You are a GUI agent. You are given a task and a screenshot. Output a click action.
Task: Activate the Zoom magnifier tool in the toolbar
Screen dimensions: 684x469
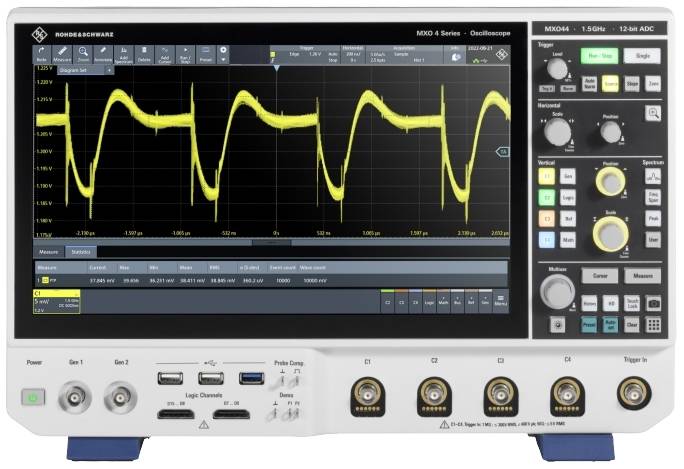pyautogui.click(x=83, y=53)
